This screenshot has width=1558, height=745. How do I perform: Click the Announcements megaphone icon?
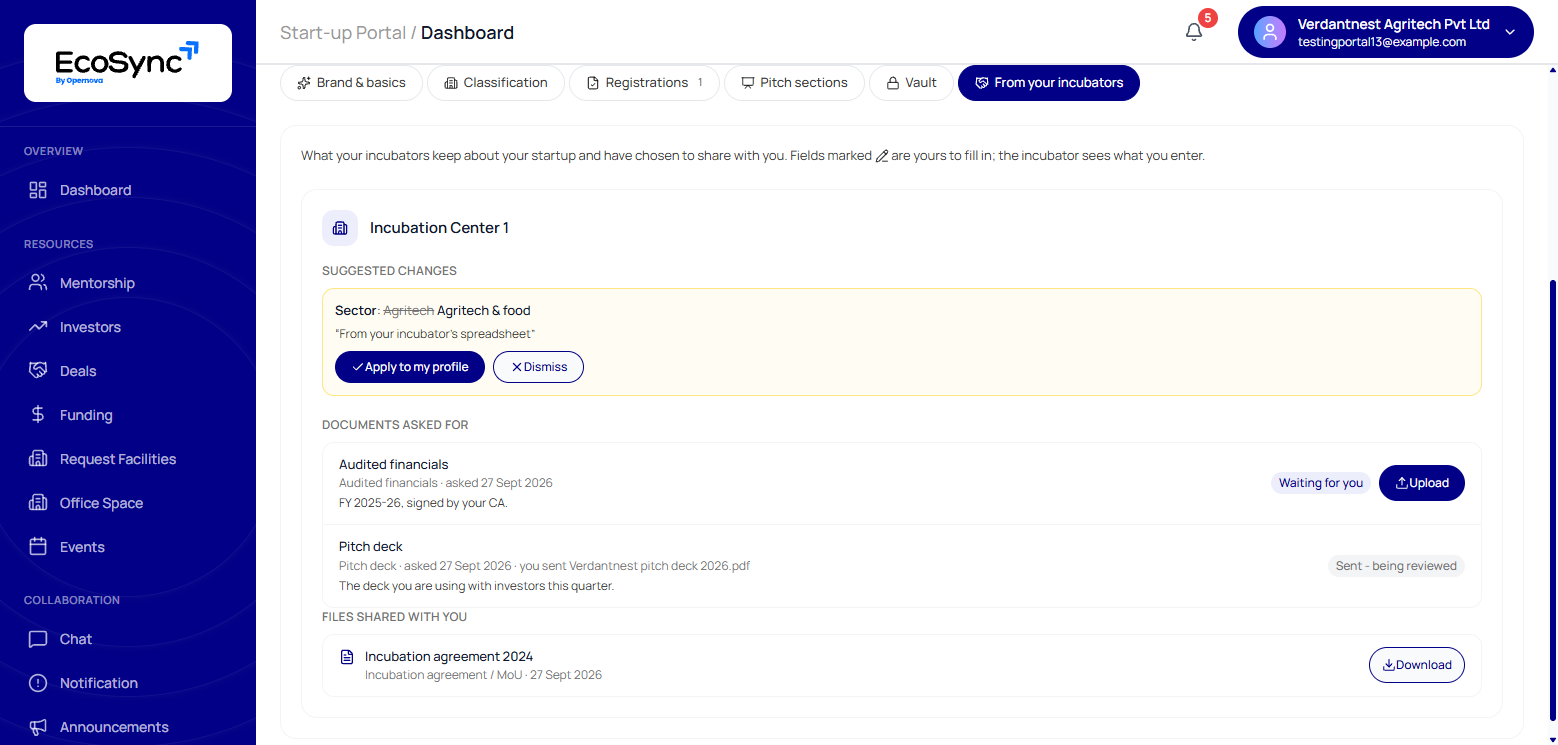38,727
